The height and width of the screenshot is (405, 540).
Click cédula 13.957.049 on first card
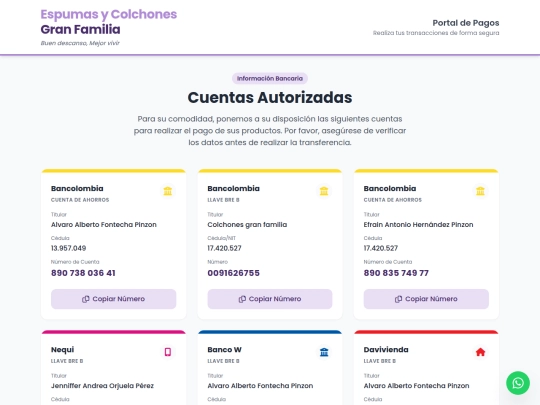pyautogui.click(x=69, y=248)
